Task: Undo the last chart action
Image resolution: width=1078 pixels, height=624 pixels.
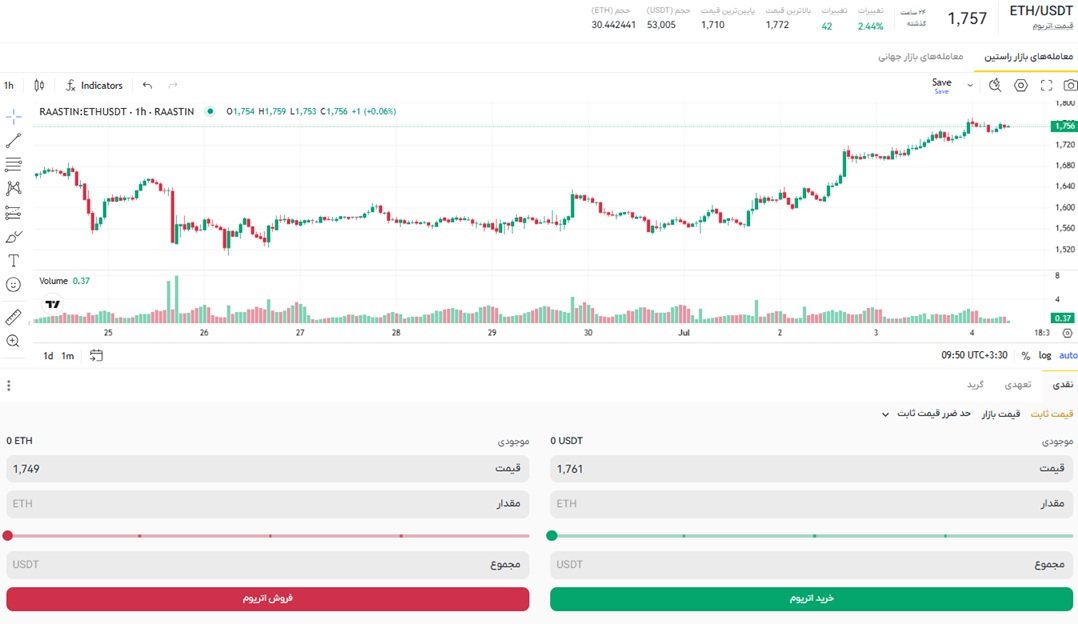Action: (x=147, y=85)
